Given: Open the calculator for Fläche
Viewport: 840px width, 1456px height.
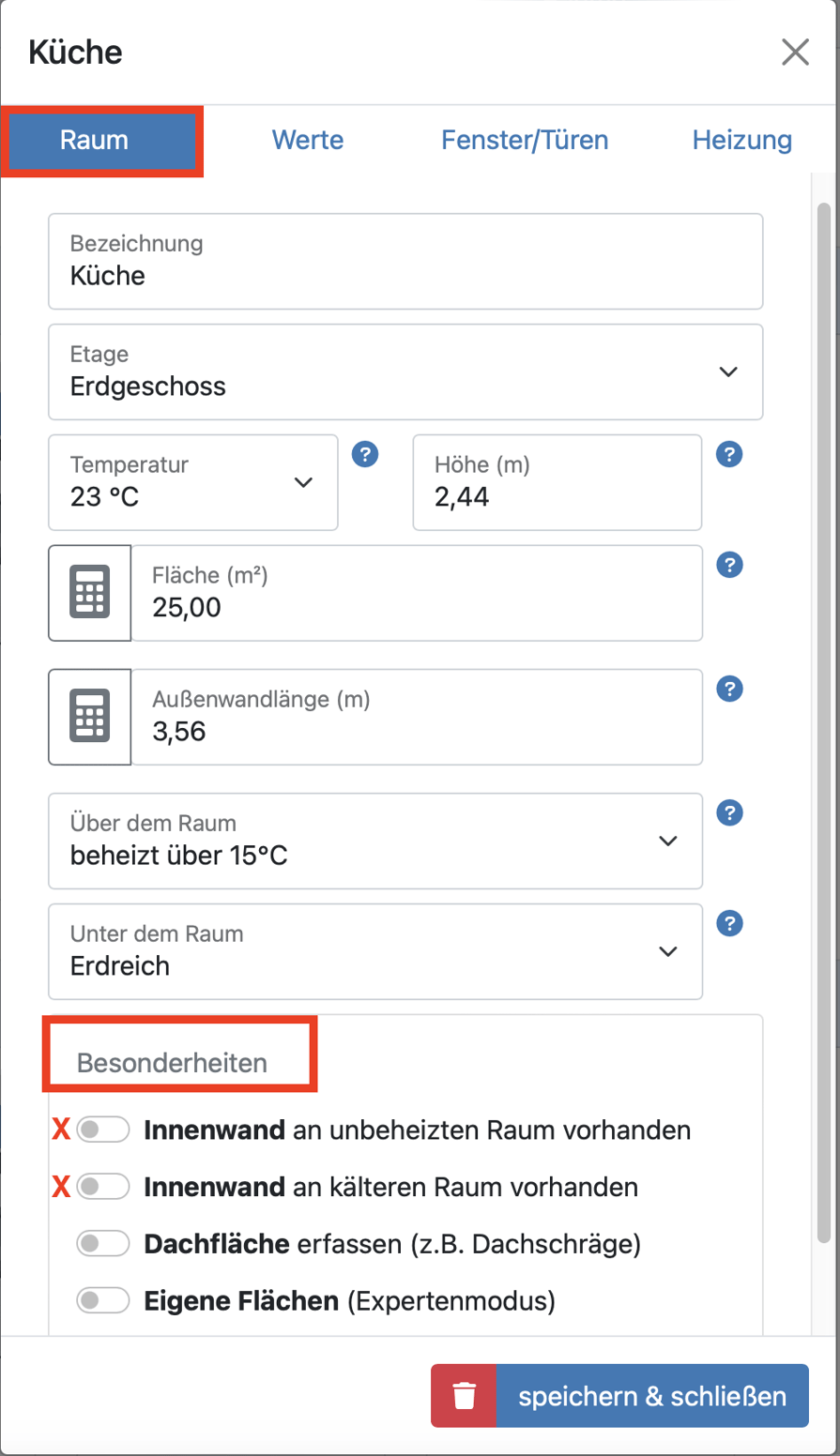Looking at the screenshot, I should point(89,593).
